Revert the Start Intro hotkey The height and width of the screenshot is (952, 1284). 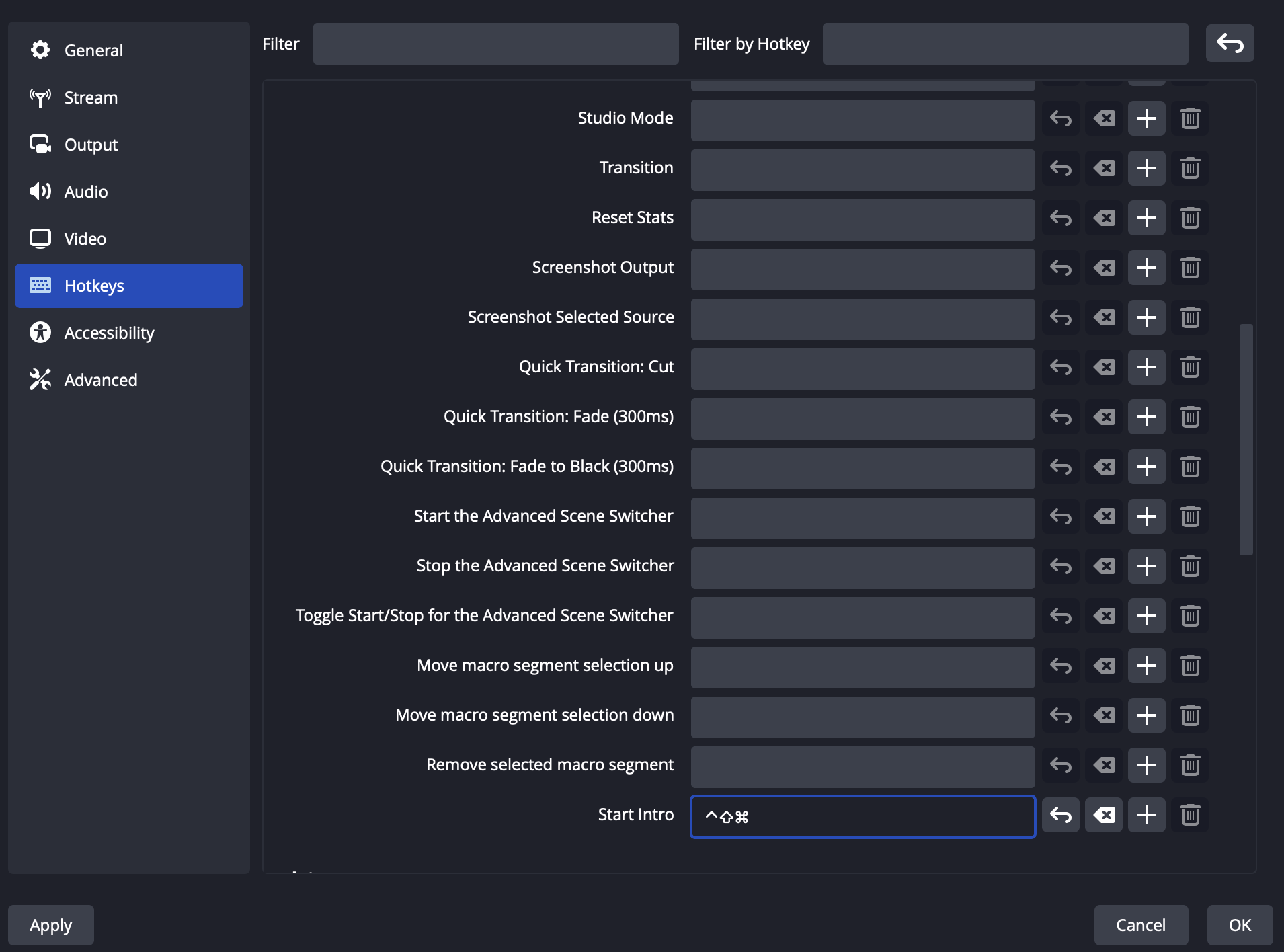coord(1060,816)
